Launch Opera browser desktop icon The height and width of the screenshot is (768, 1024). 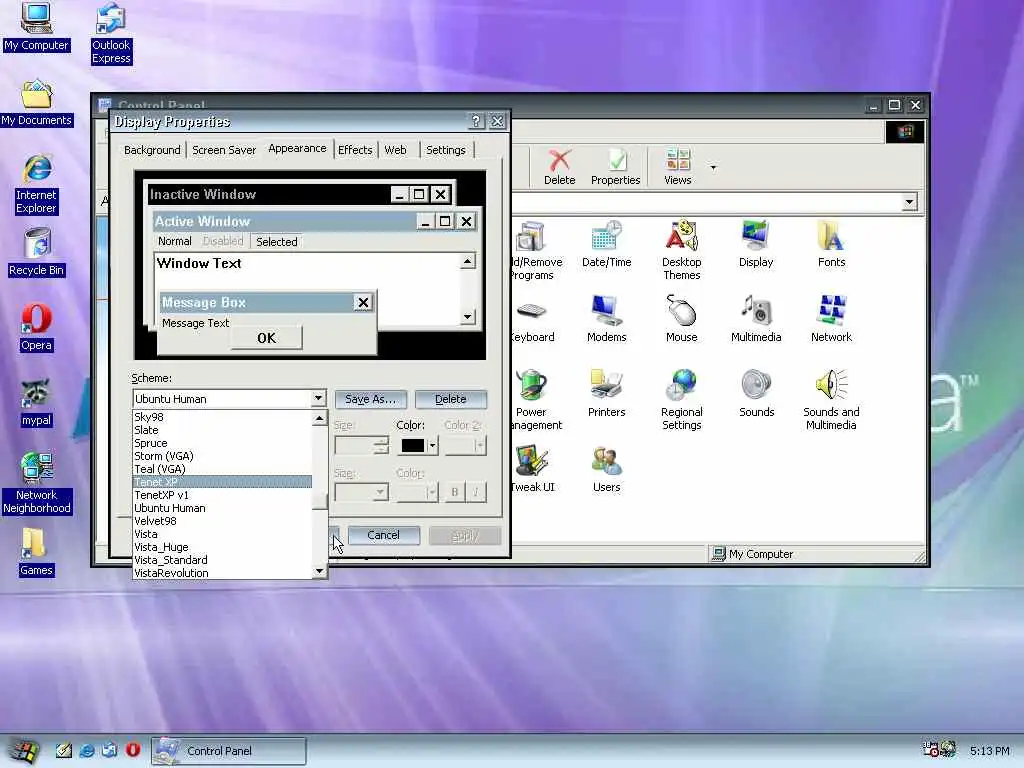36,328
